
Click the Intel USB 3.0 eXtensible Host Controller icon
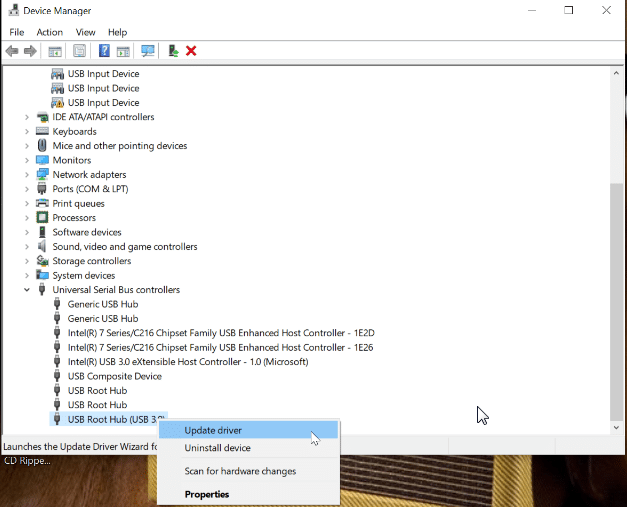click(x=57, y=362)
